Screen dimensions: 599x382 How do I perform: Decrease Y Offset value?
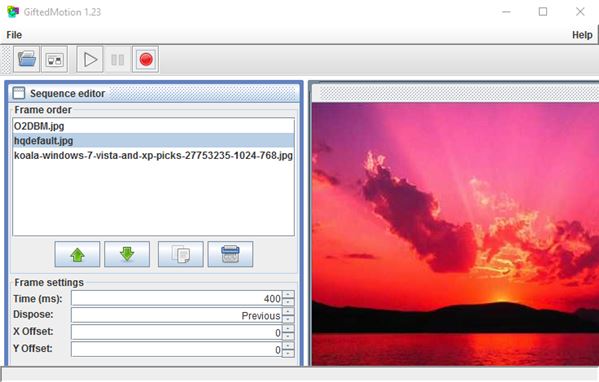pyautogui.click(x=288, y=353)
